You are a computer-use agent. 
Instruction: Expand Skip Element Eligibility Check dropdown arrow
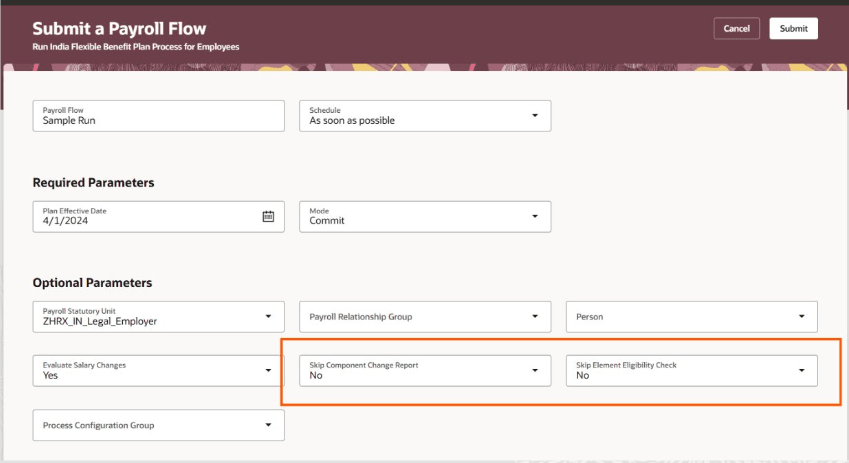point(801,370)
